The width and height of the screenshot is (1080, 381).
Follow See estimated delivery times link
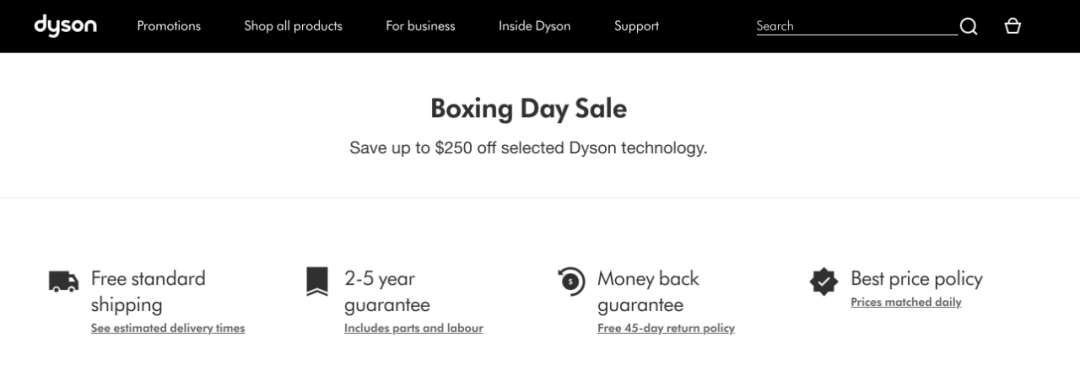pos(168,328)
